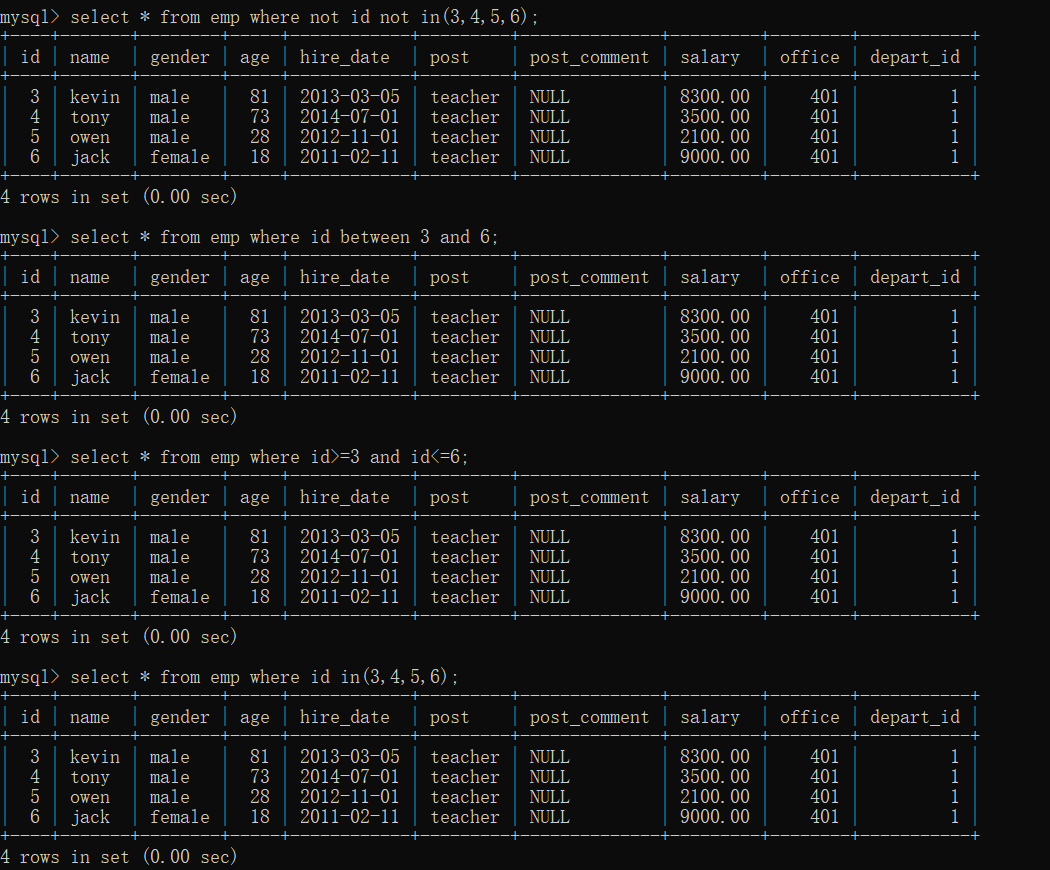Click "3500.00" in the between-query result table

[x=715, y=337]
